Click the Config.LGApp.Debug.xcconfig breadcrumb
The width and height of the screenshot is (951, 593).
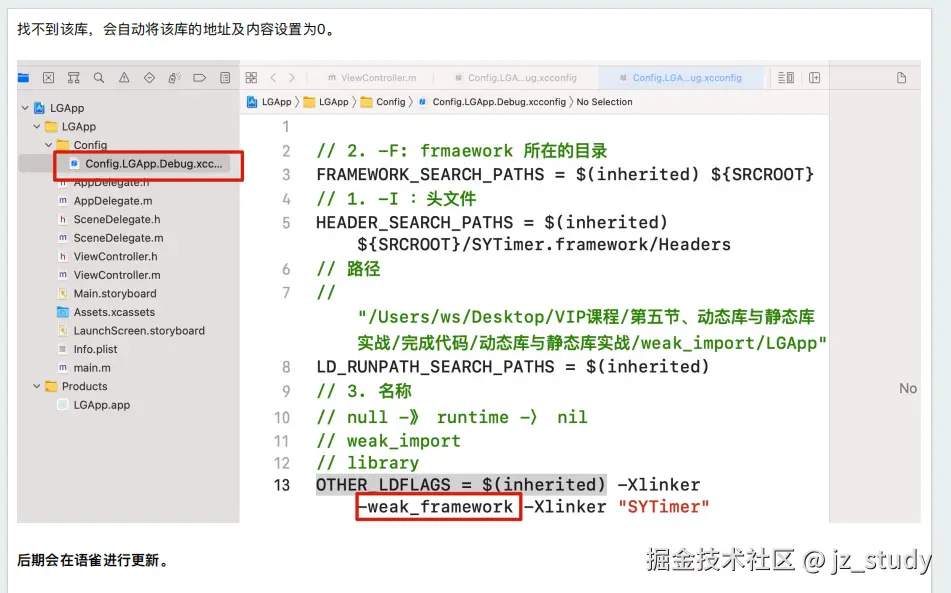492,102
